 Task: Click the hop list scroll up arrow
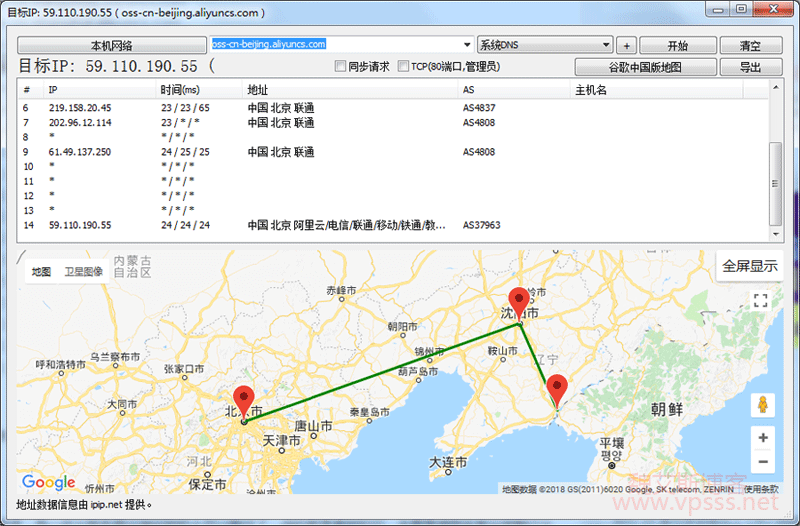tap(776, 87)
